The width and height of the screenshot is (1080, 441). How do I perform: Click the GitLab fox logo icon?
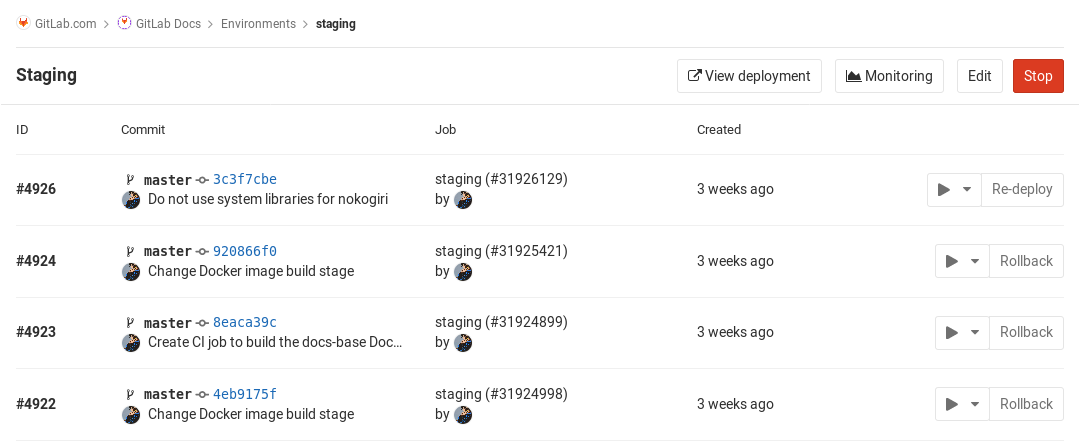pyautogui.click(x=23, y=23)
